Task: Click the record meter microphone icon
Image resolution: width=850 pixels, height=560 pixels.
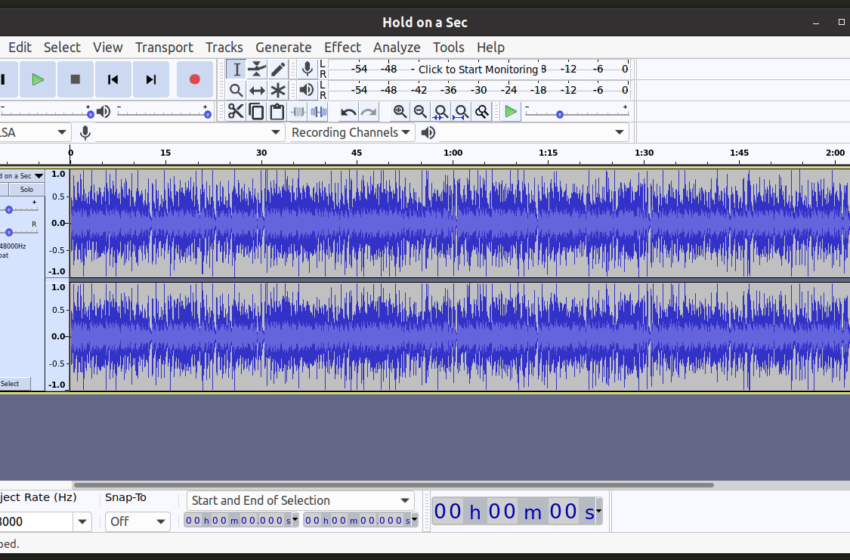Action: coord(307,69)
